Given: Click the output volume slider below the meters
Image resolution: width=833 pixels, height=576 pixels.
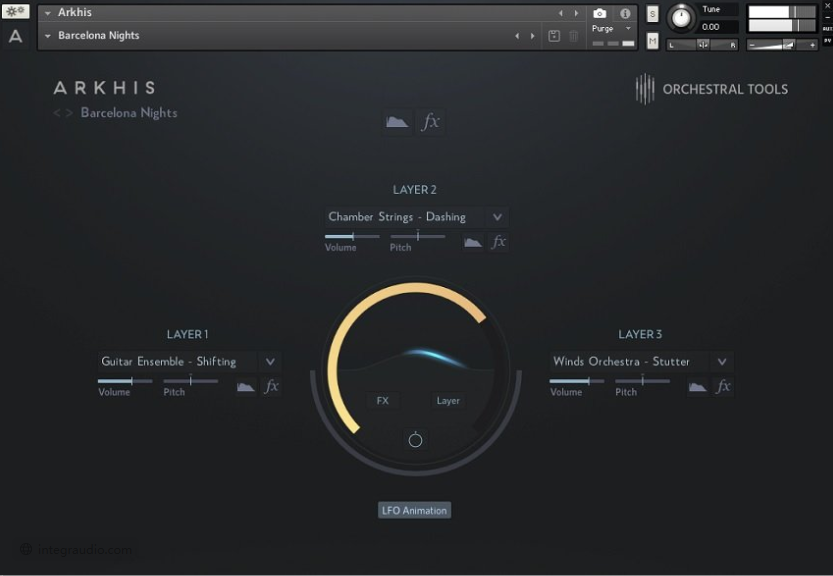Looking at the screenshot, I should pos(781,45).
